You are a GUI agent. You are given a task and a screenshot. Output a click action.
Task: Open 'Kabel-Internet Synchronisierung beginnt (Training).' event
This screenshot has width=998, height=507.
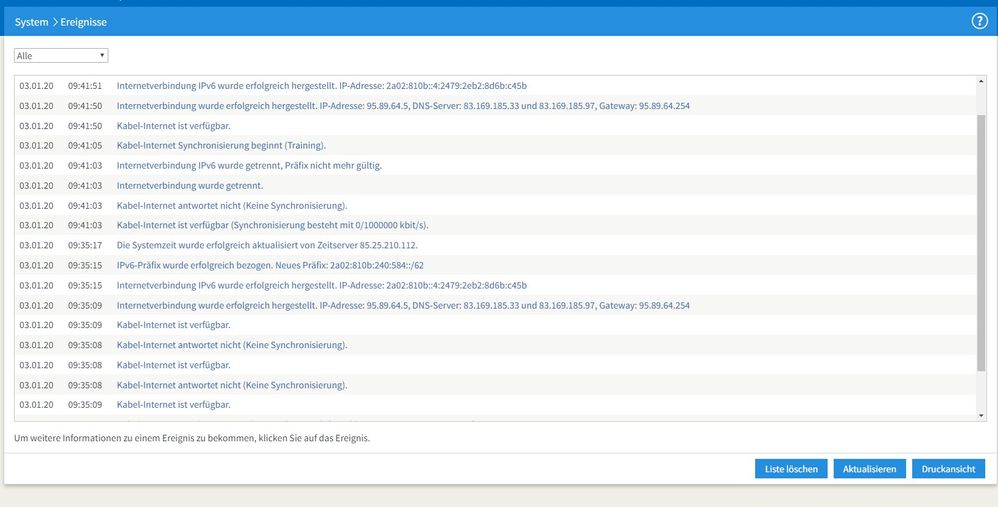495,146
